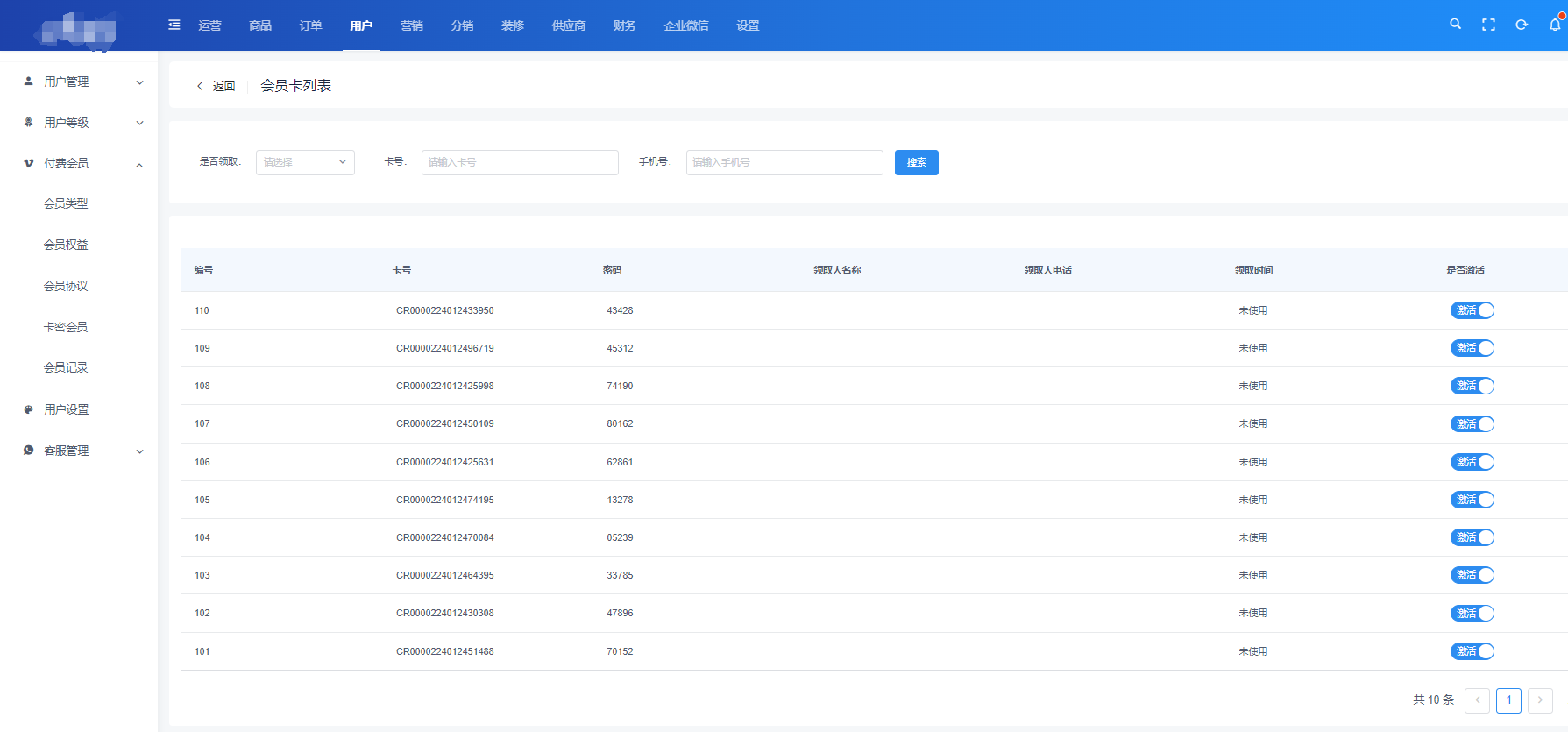The width and height of the screenshot is (1568, 732).
Task: Click the refresh page icon
Action: [x=1522, y=25]
